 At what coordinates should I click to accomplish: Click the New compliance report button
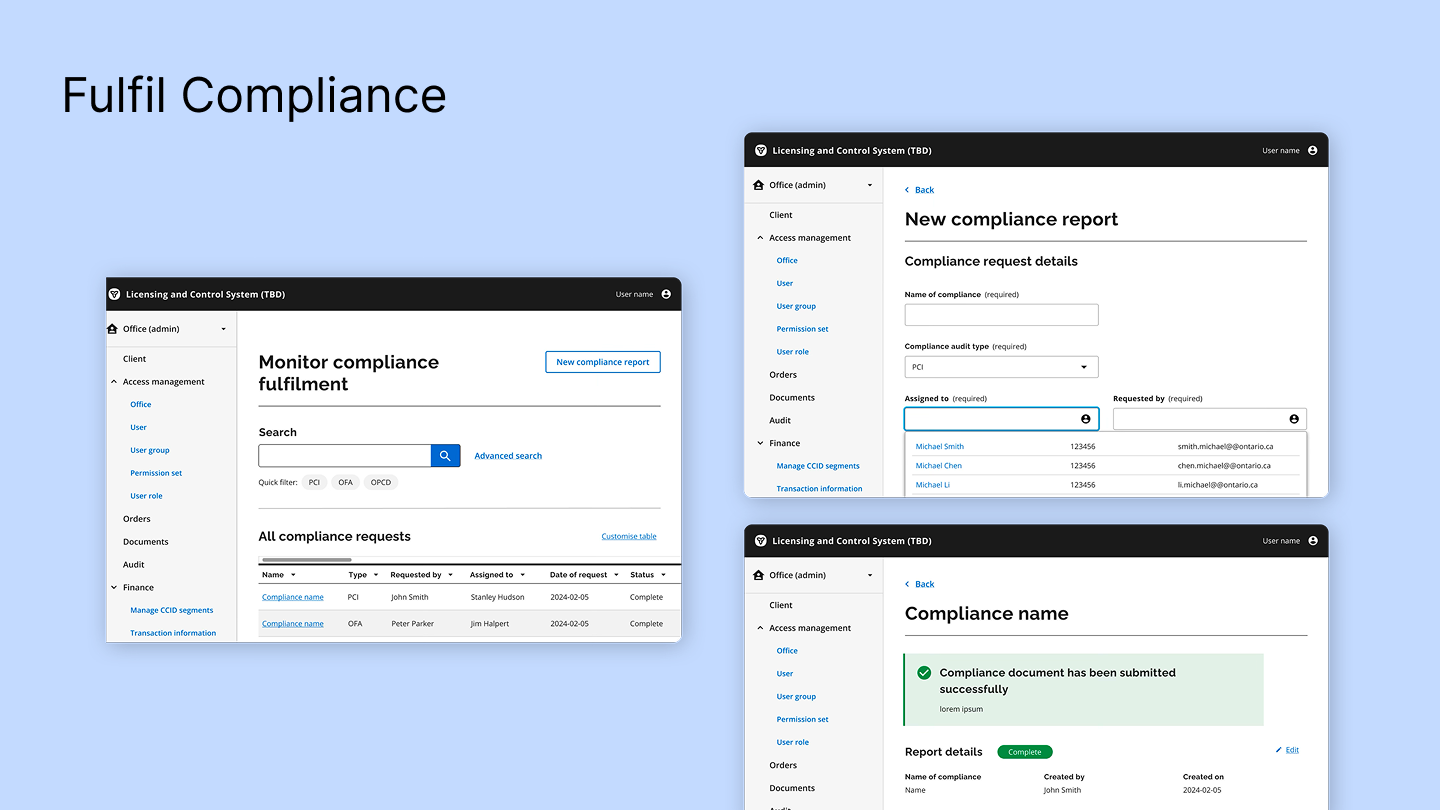(602, 362)
